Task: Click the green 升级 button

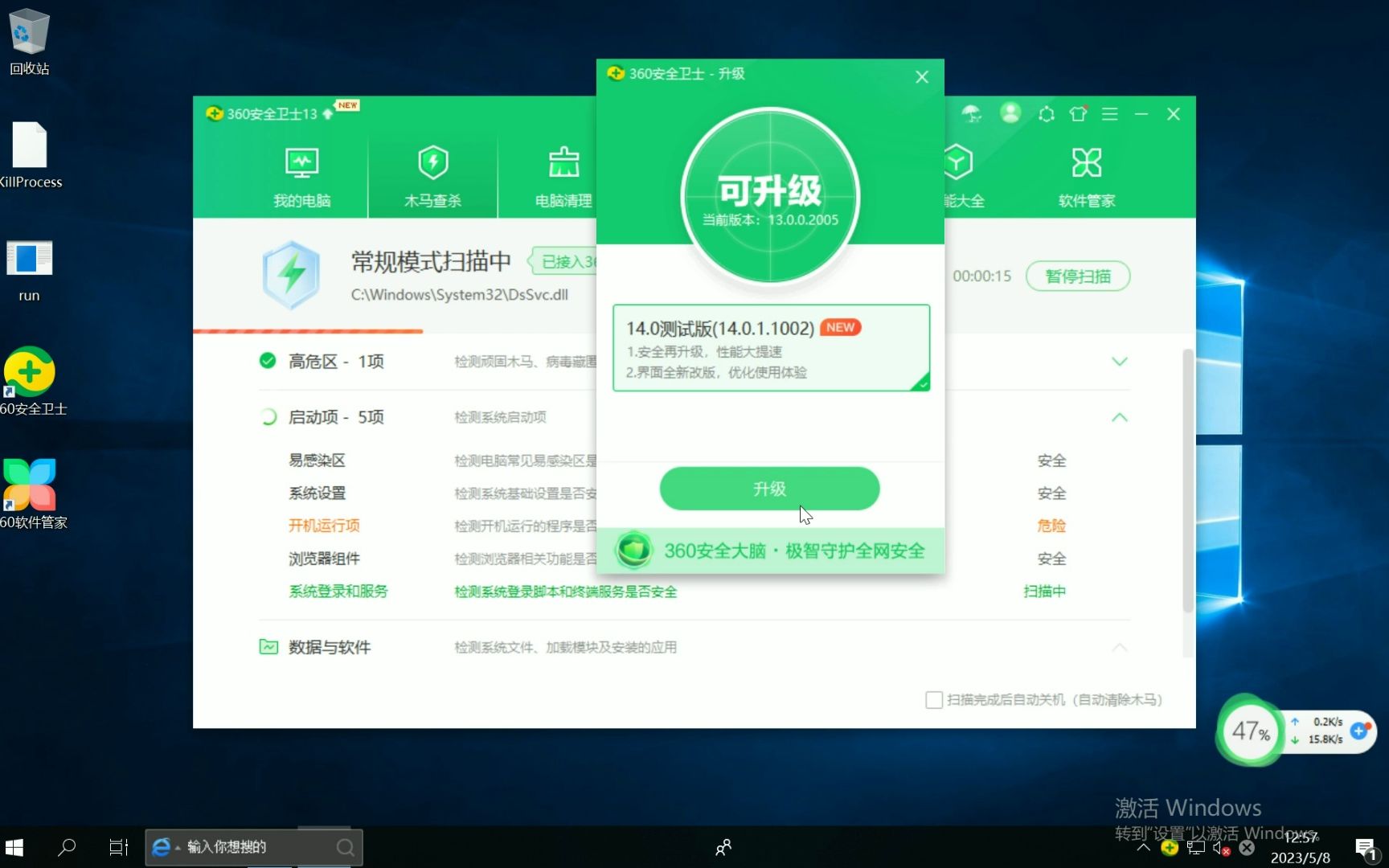Action: pyautogui.click(x=769, y=489)
